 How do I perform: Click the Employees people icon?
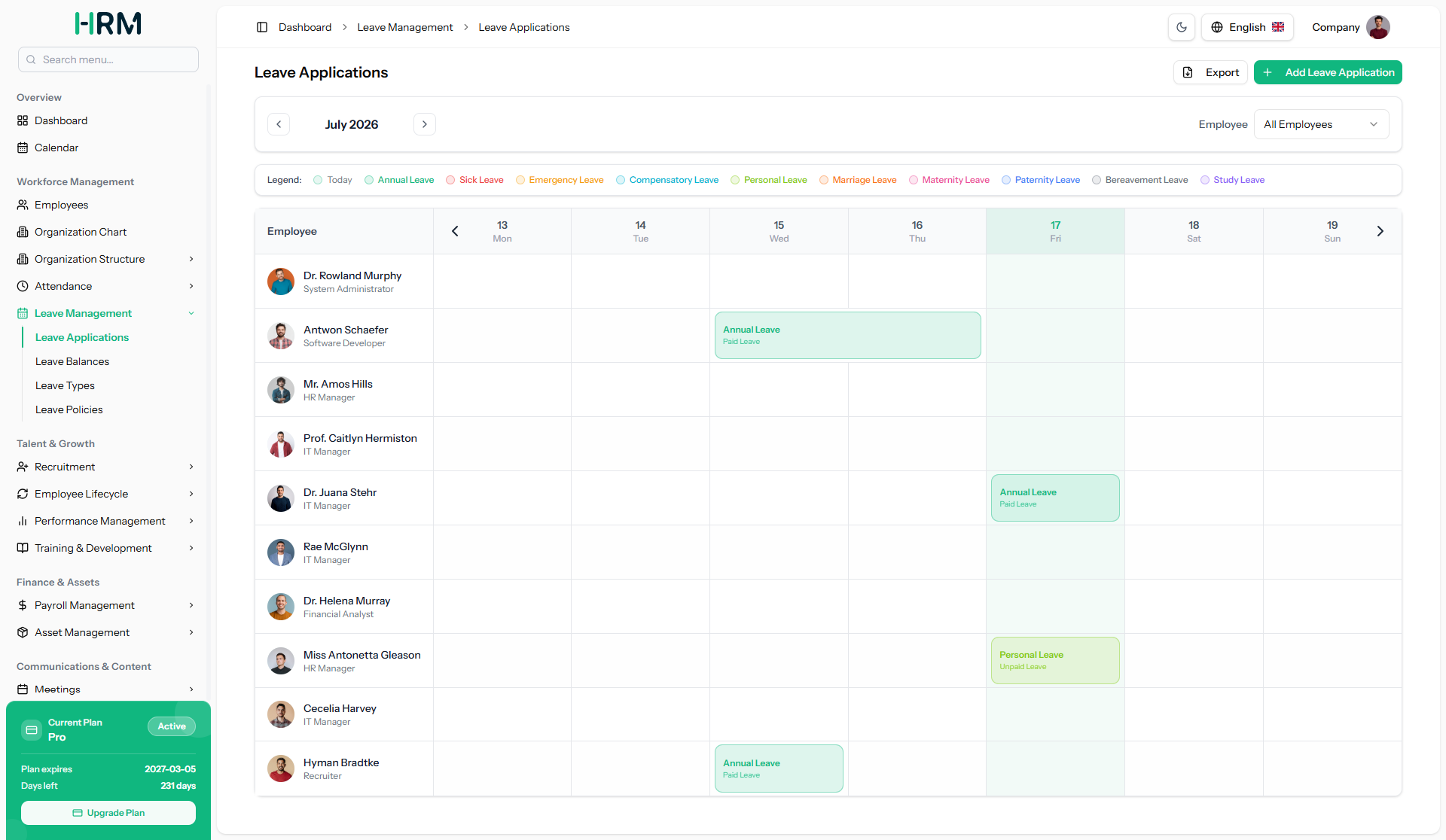click(23, 205)
